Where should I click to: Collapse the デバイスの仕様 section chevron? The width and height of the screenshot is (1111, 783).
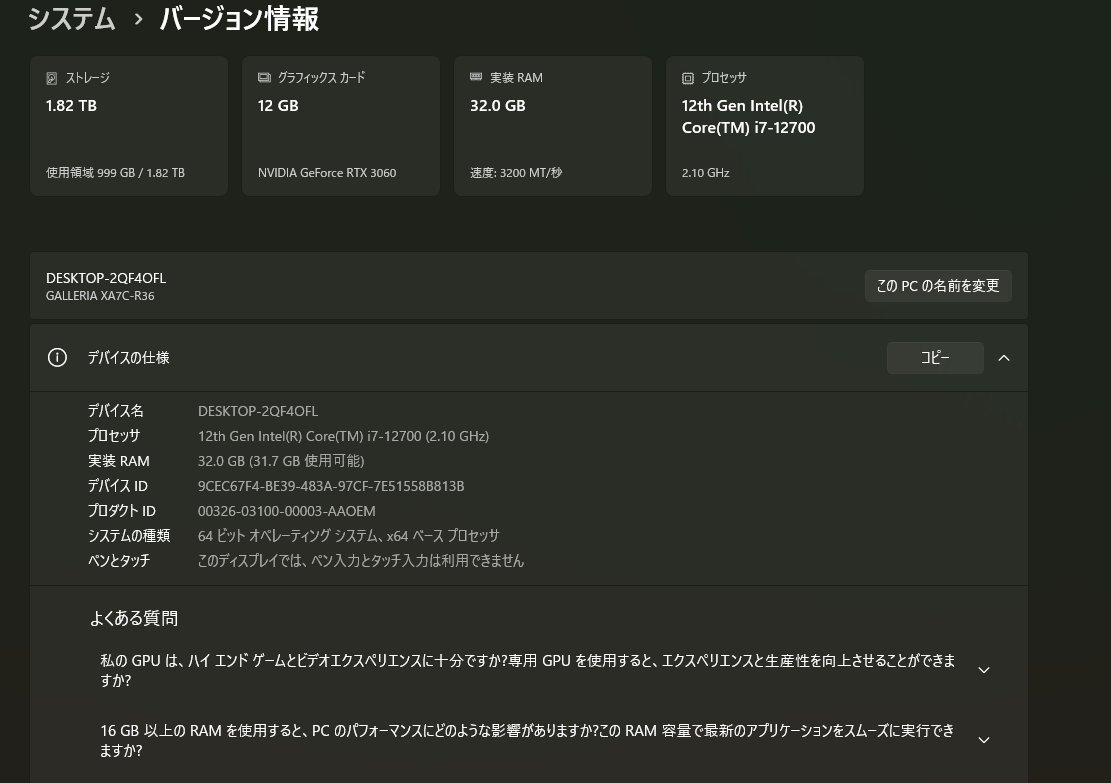click(1004, 357)
